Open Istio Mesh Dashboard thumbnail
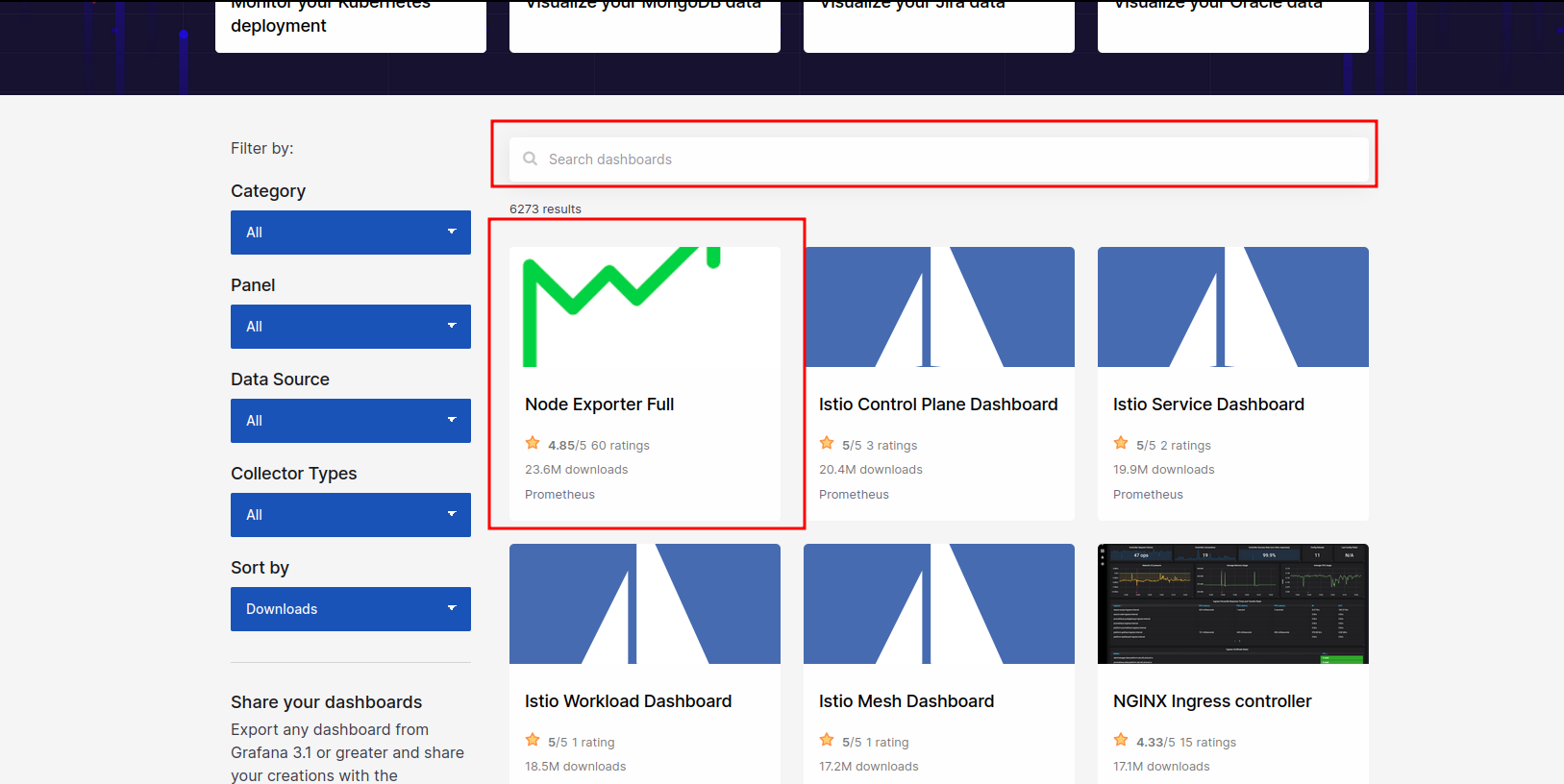The height and width of the screenshot is (784, 1564). (939, 603)
